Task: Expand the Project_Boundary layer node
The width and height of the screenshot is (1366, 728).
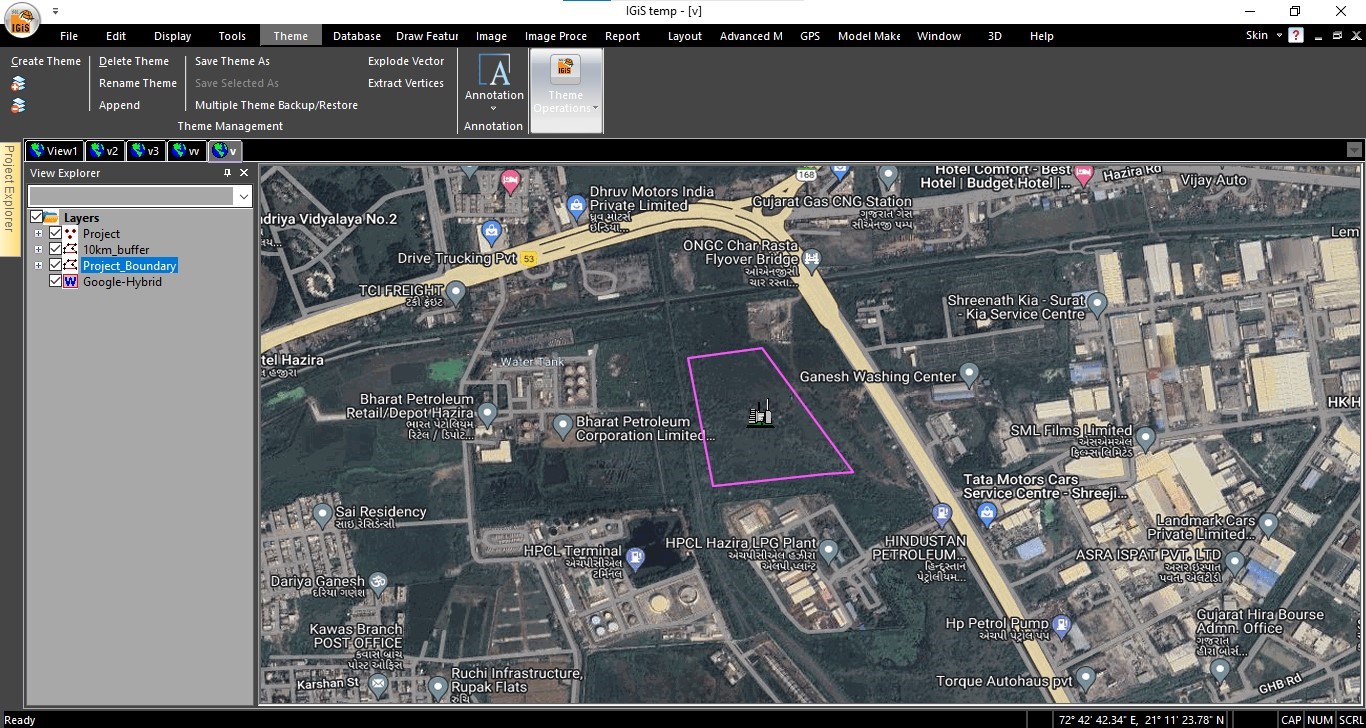Action: click(39, 265)
